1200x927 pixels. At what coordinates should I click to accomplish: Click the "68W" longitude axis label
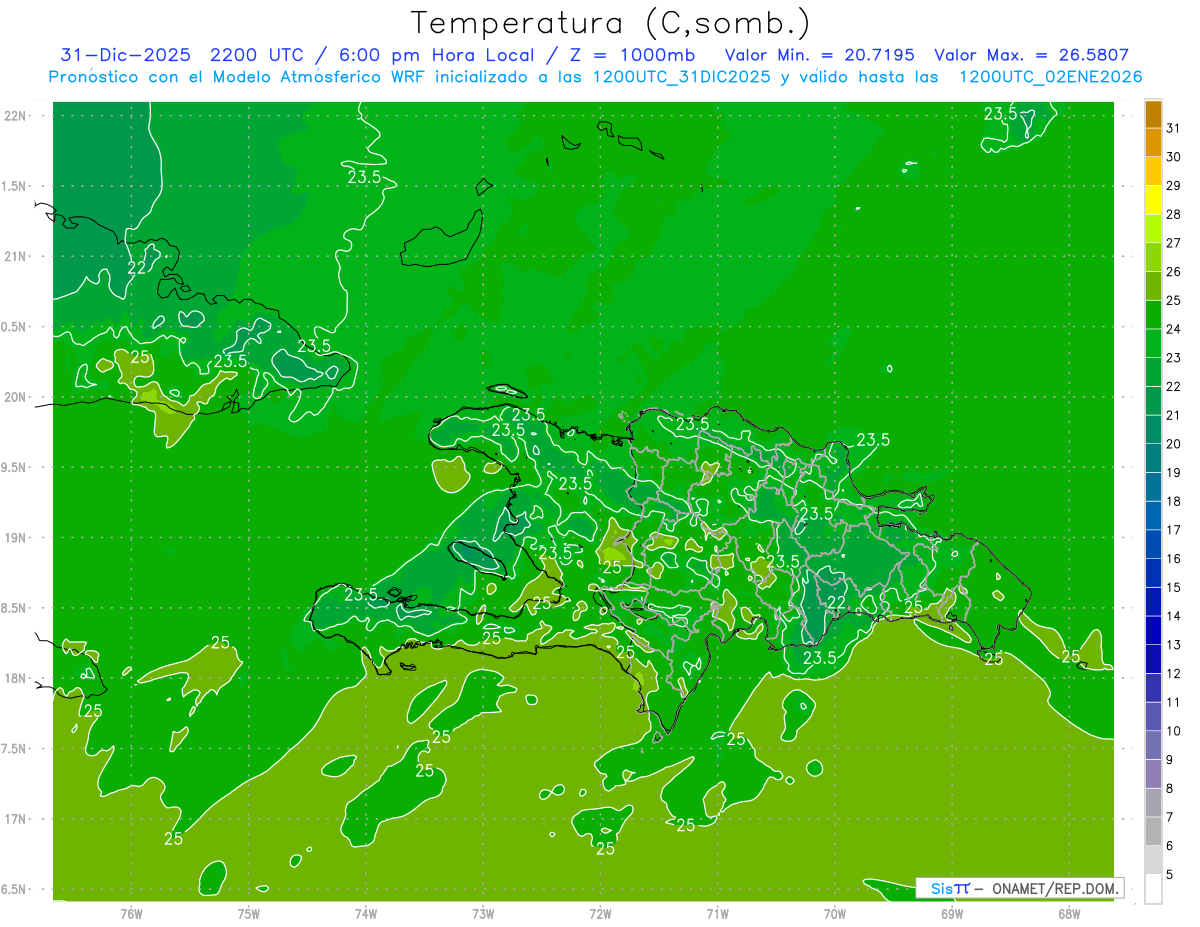coord(1068,913)
